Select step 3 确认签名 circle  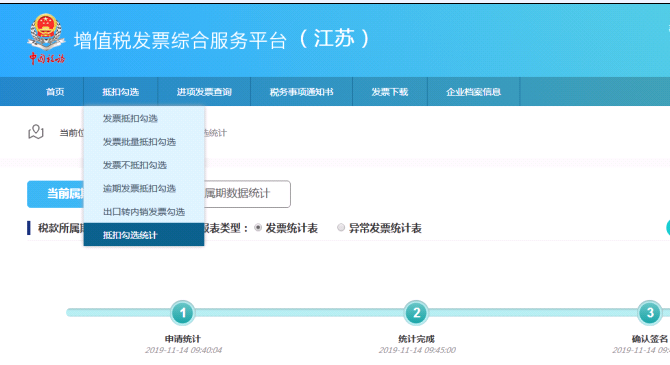[650, 313]
